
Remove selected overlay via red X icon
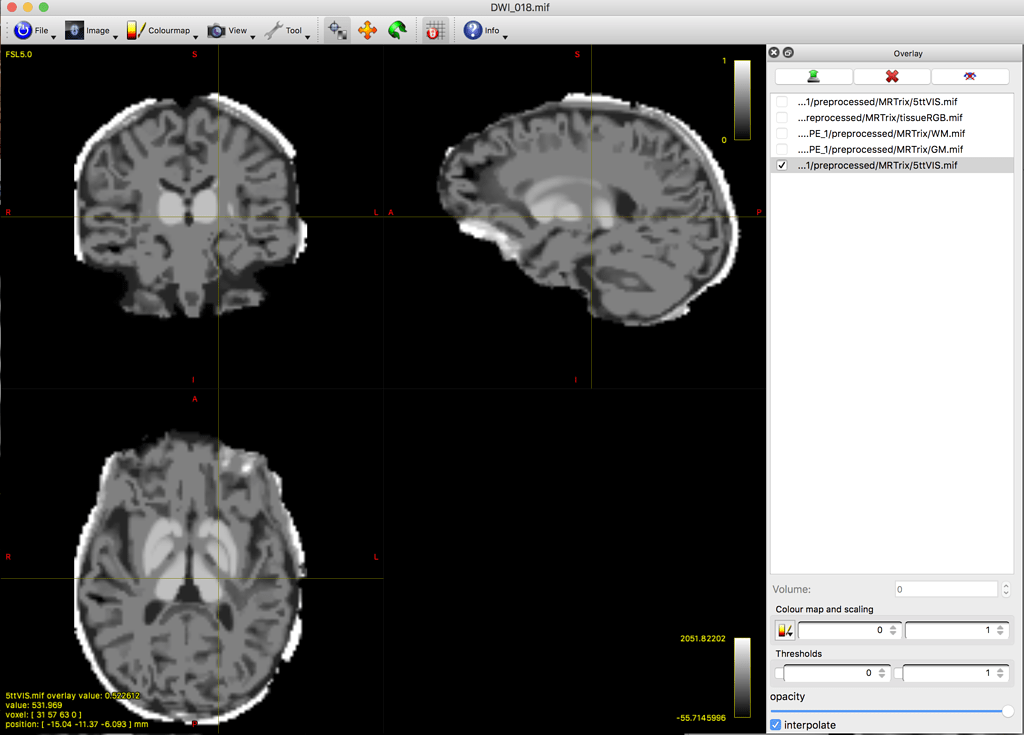pyautogui.click(x=891, y=76)
